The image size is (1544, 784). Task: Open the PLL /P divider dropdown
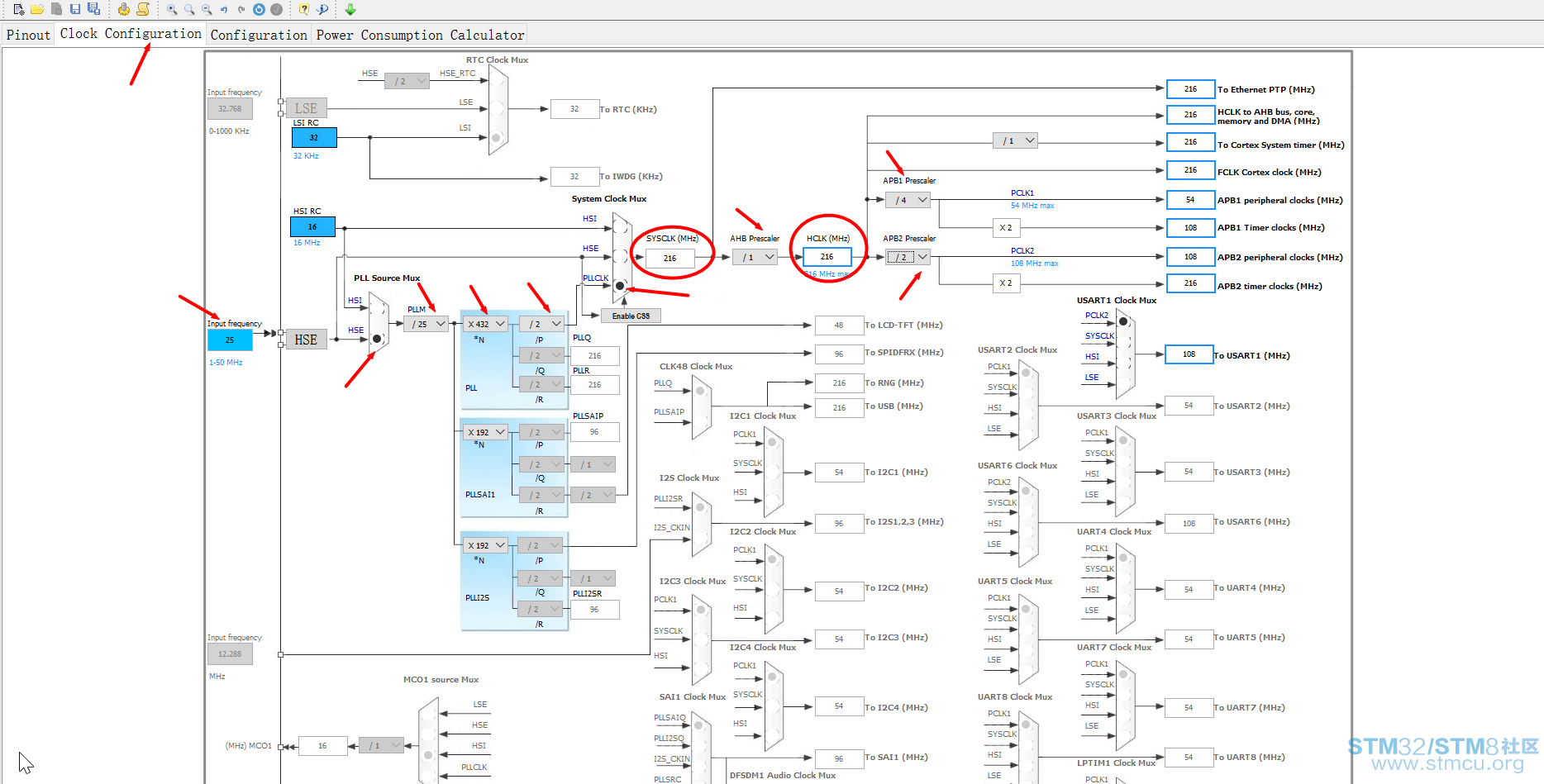[x=541, y=324]
